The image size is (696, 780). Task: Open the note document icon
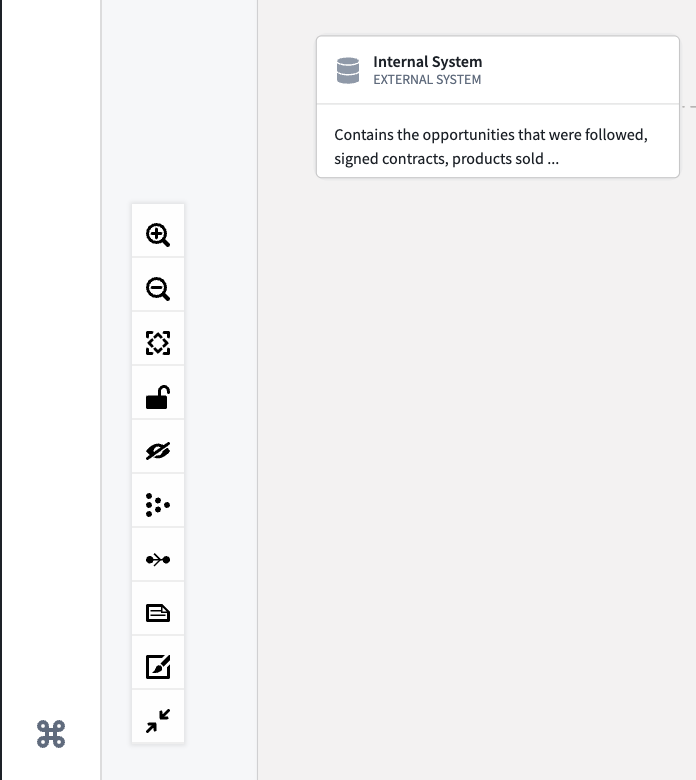(158, 613)
